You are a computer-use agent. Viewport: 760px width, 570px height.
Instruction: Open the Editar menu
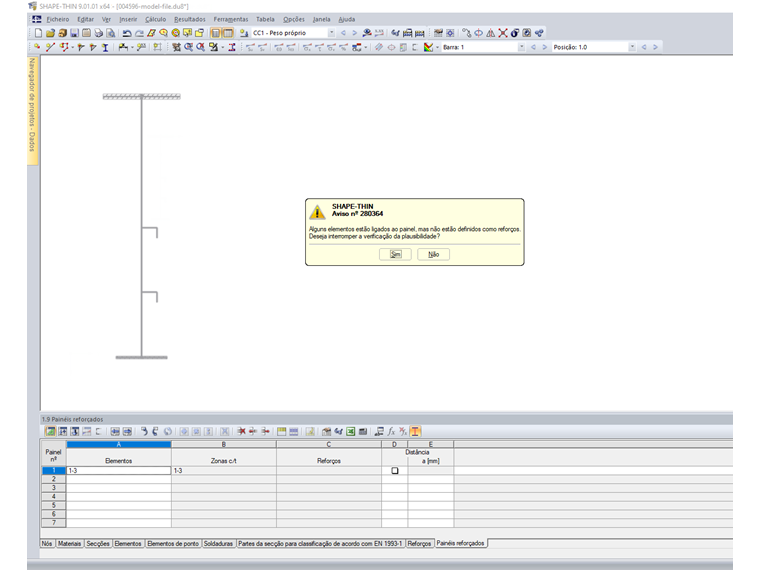(86, 19)
